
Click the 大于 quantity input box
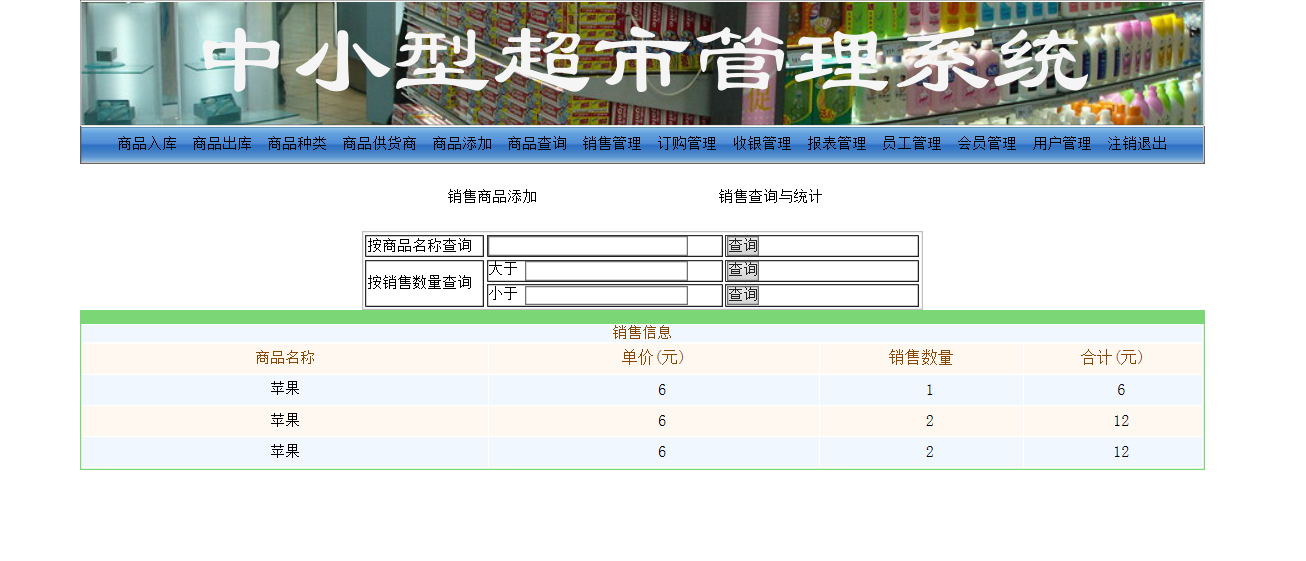(606, 271)
